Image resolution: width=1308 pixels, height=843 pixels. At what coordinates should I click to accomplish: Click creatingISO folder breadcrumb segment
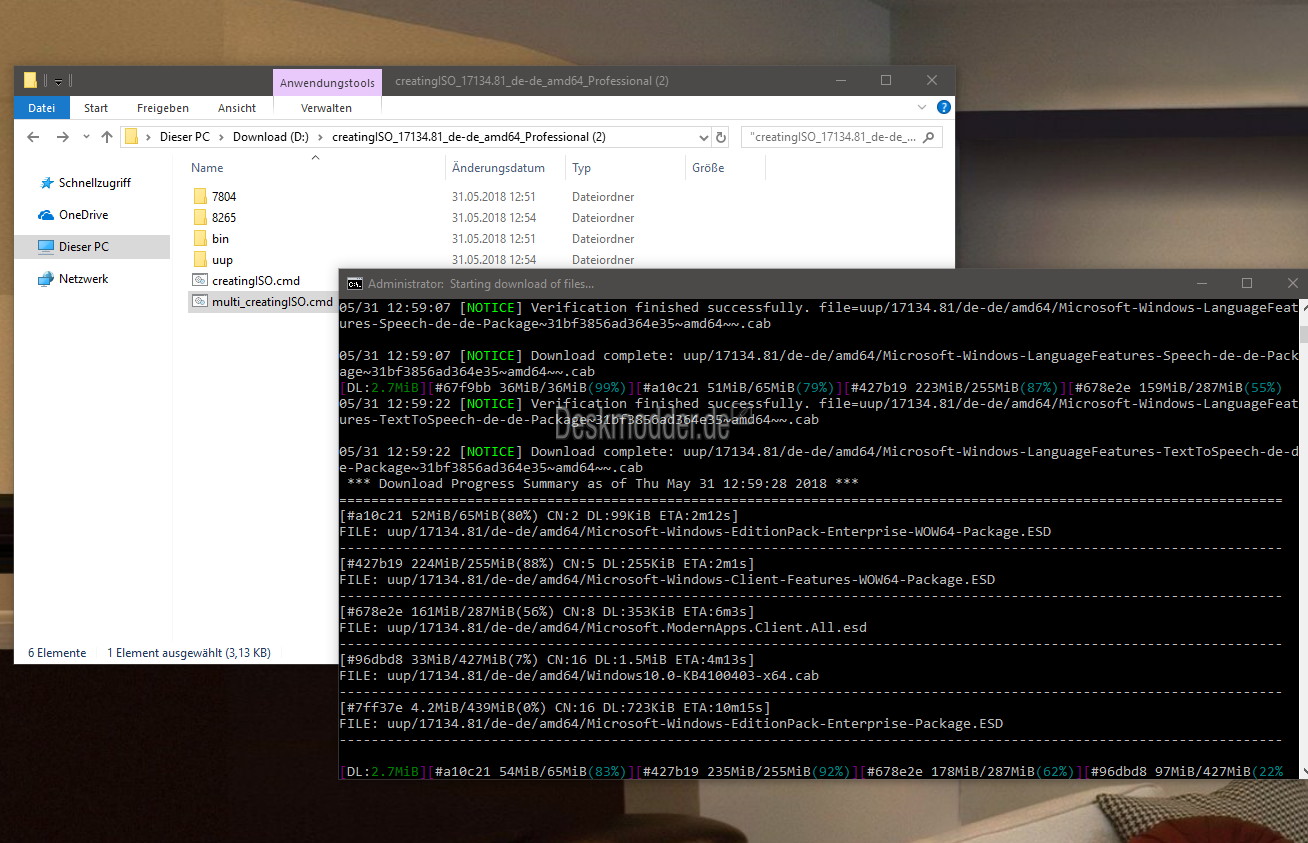(x=469, y=137)
